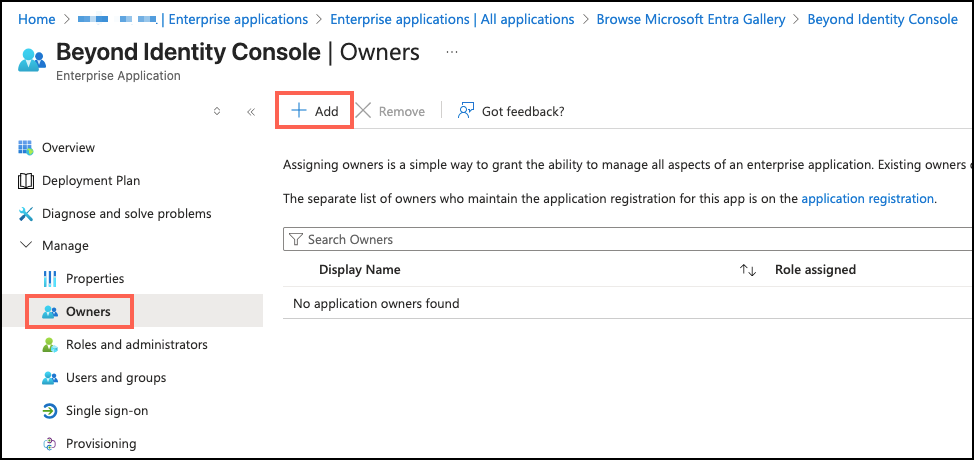Open the ellipsis more options menu
This screenshot has height=460, width=974.
click(x=452, y=52)
